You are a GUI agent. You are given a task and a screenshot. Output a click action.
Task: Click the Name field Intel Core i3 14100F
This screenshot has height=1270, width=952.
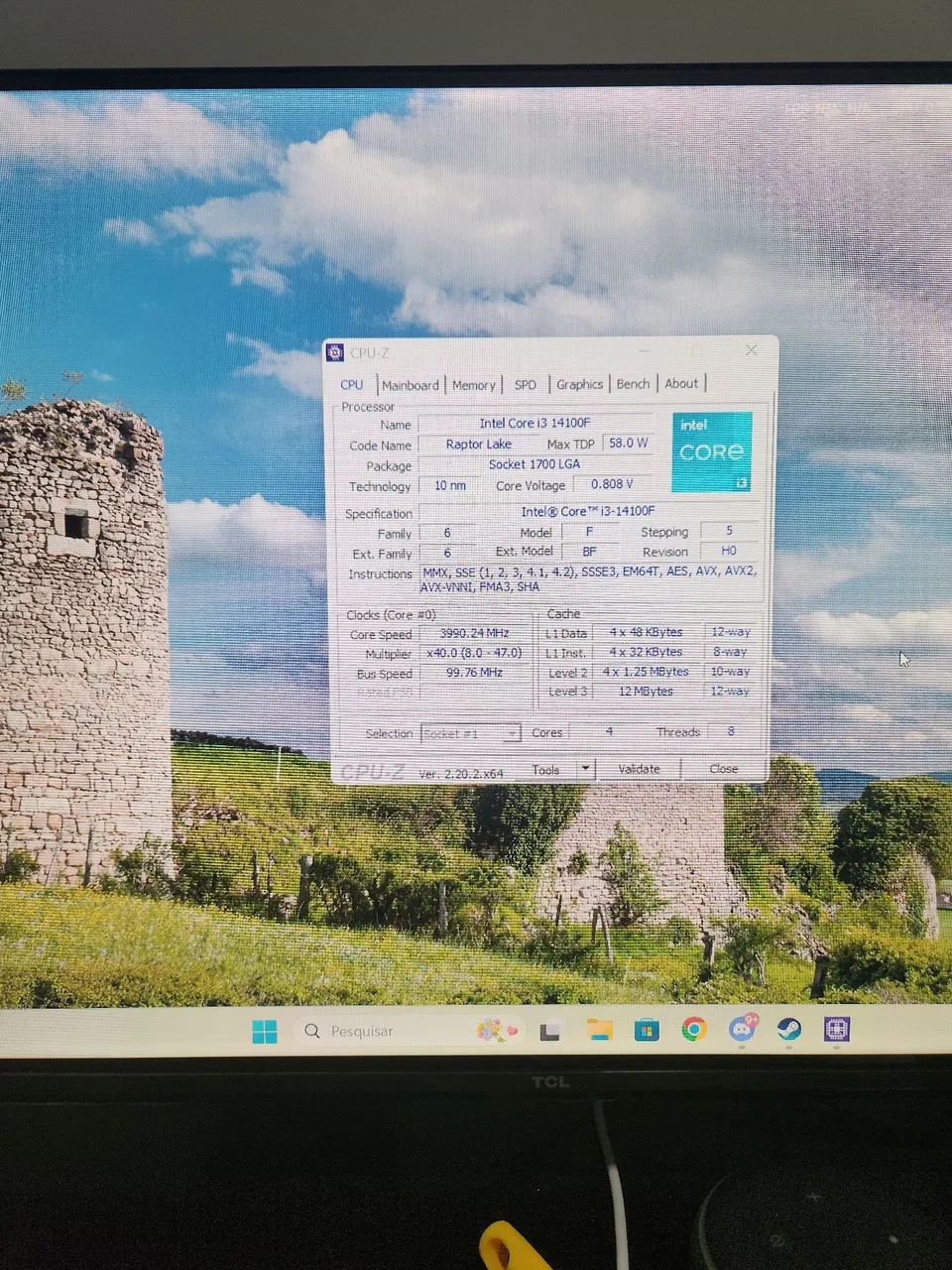pyautogui.click(x=535, y=424)
